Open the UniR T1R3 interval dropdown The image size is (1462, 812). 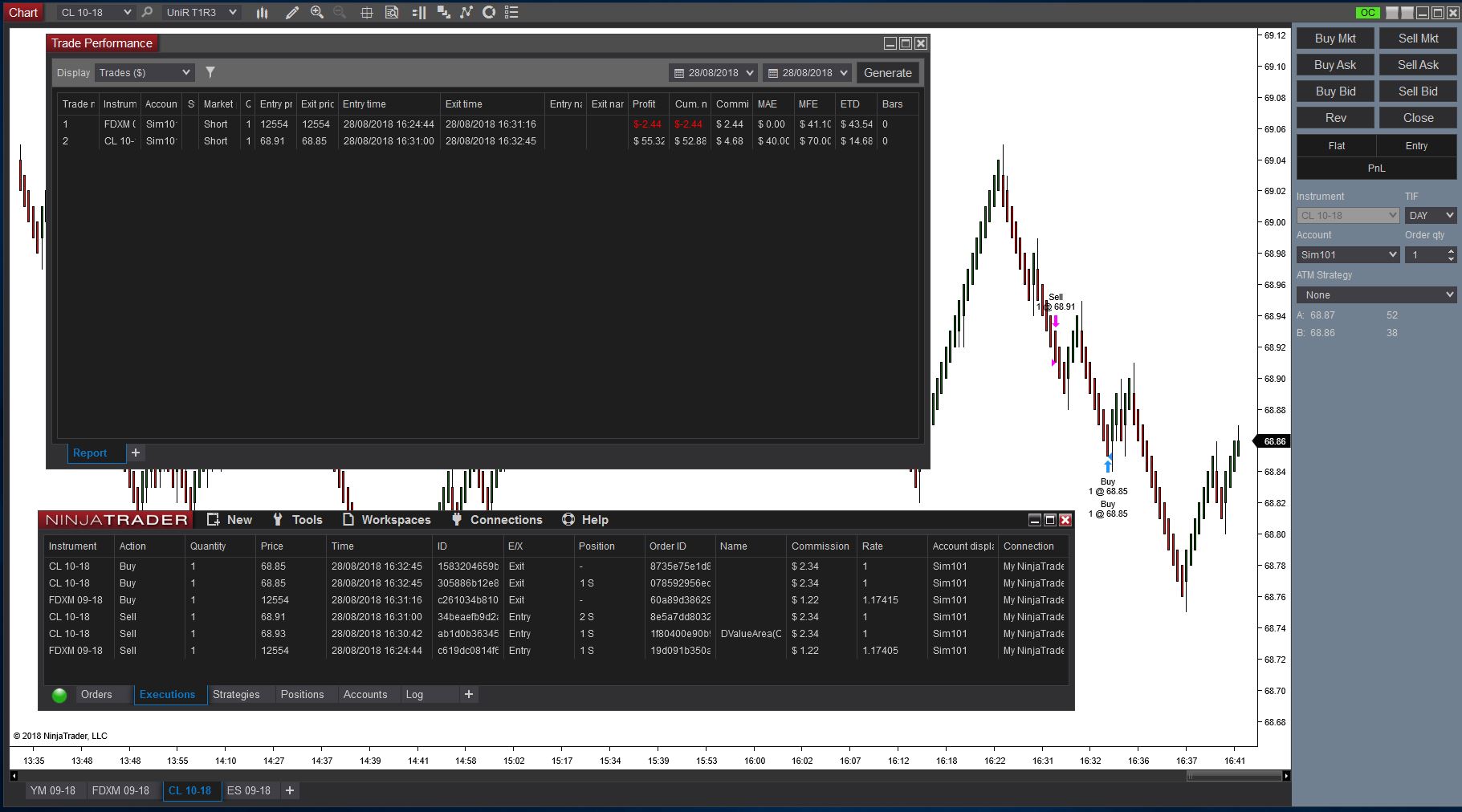[x=201, y=13]
